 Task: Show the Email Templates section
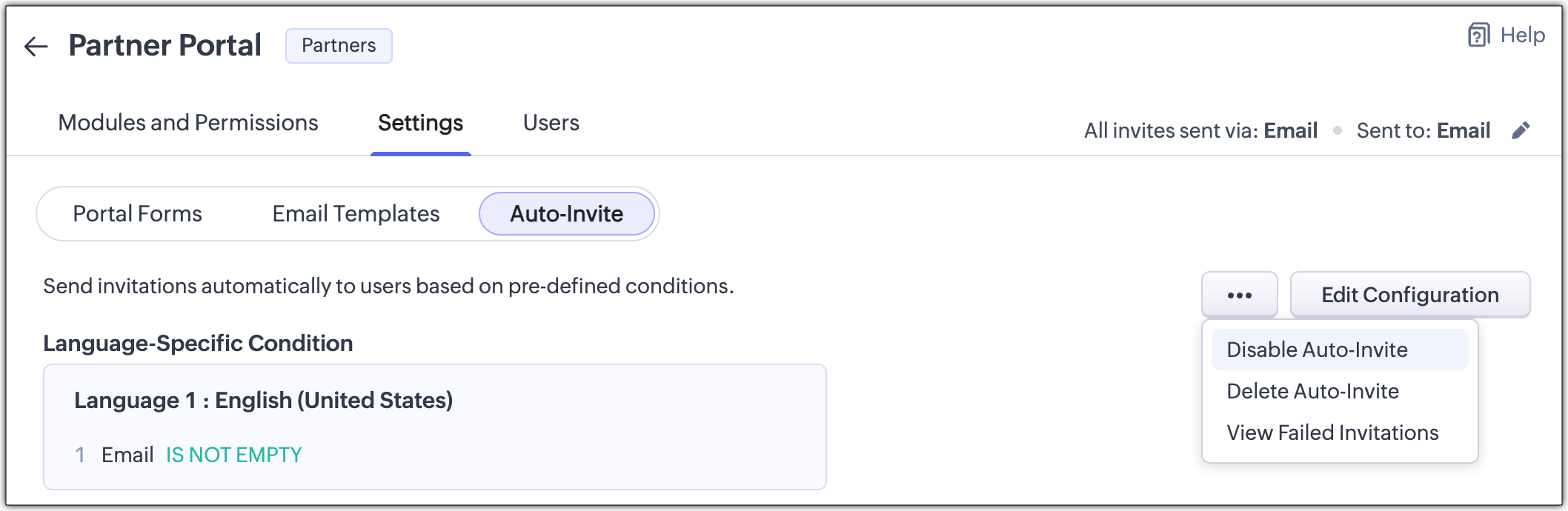point(356,214)
